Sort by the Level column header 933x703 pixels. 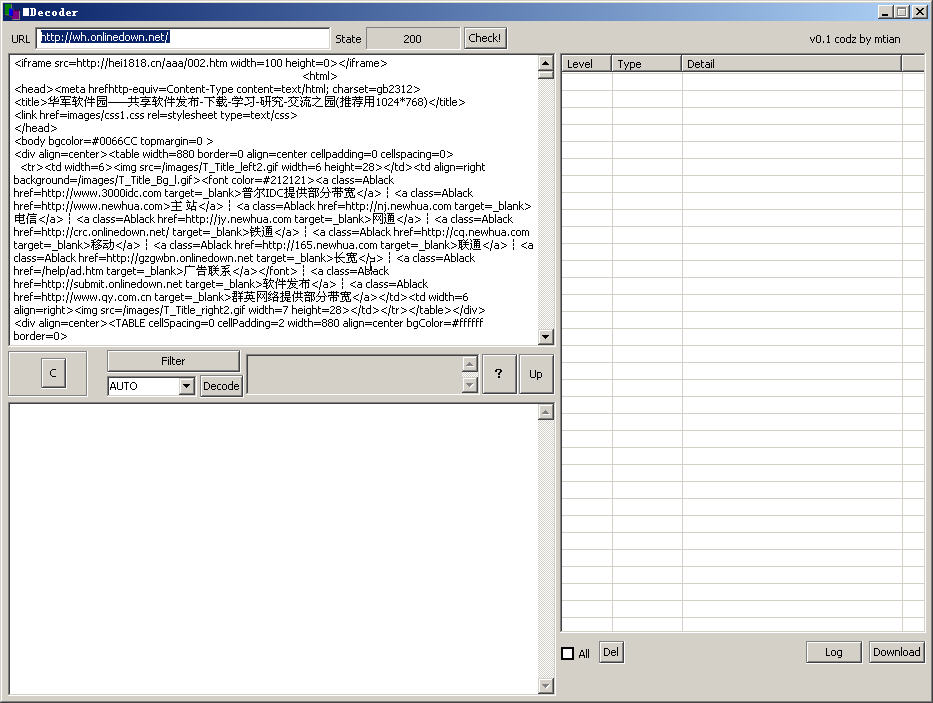coord(586,64)
